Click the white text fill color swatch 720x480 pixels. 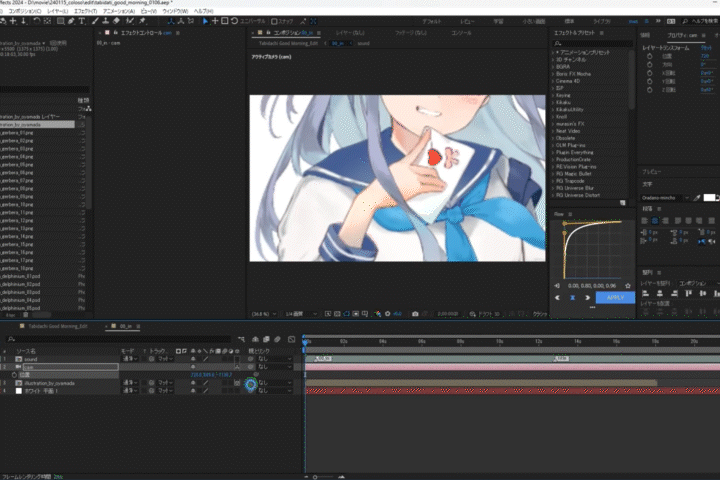[709, 198]
